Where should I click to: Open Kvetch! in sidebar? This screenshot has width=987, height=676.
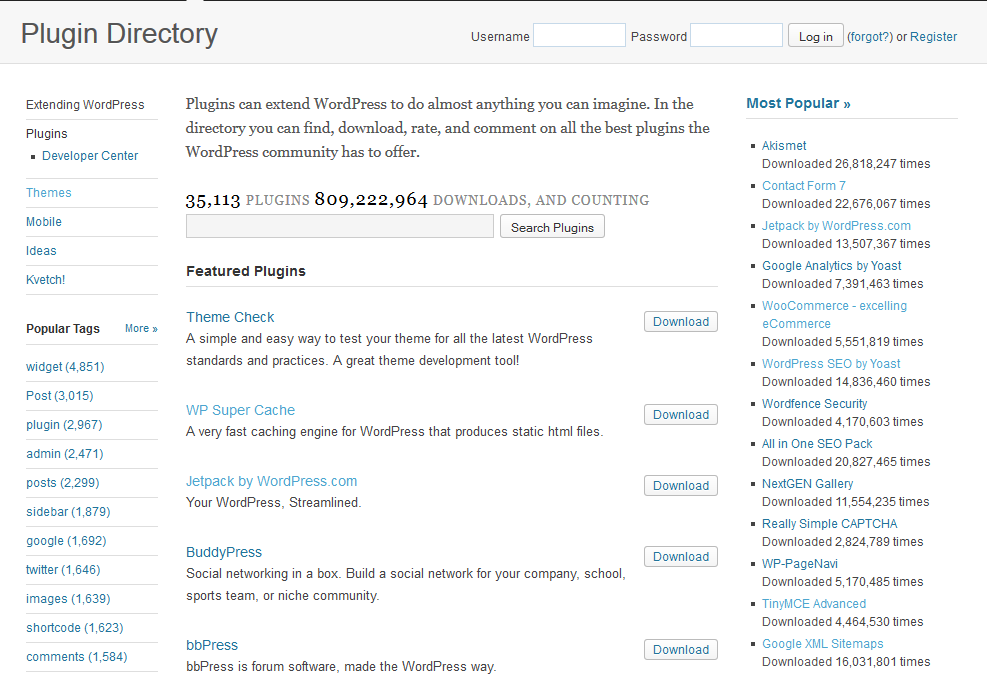(x=45, y=279)
